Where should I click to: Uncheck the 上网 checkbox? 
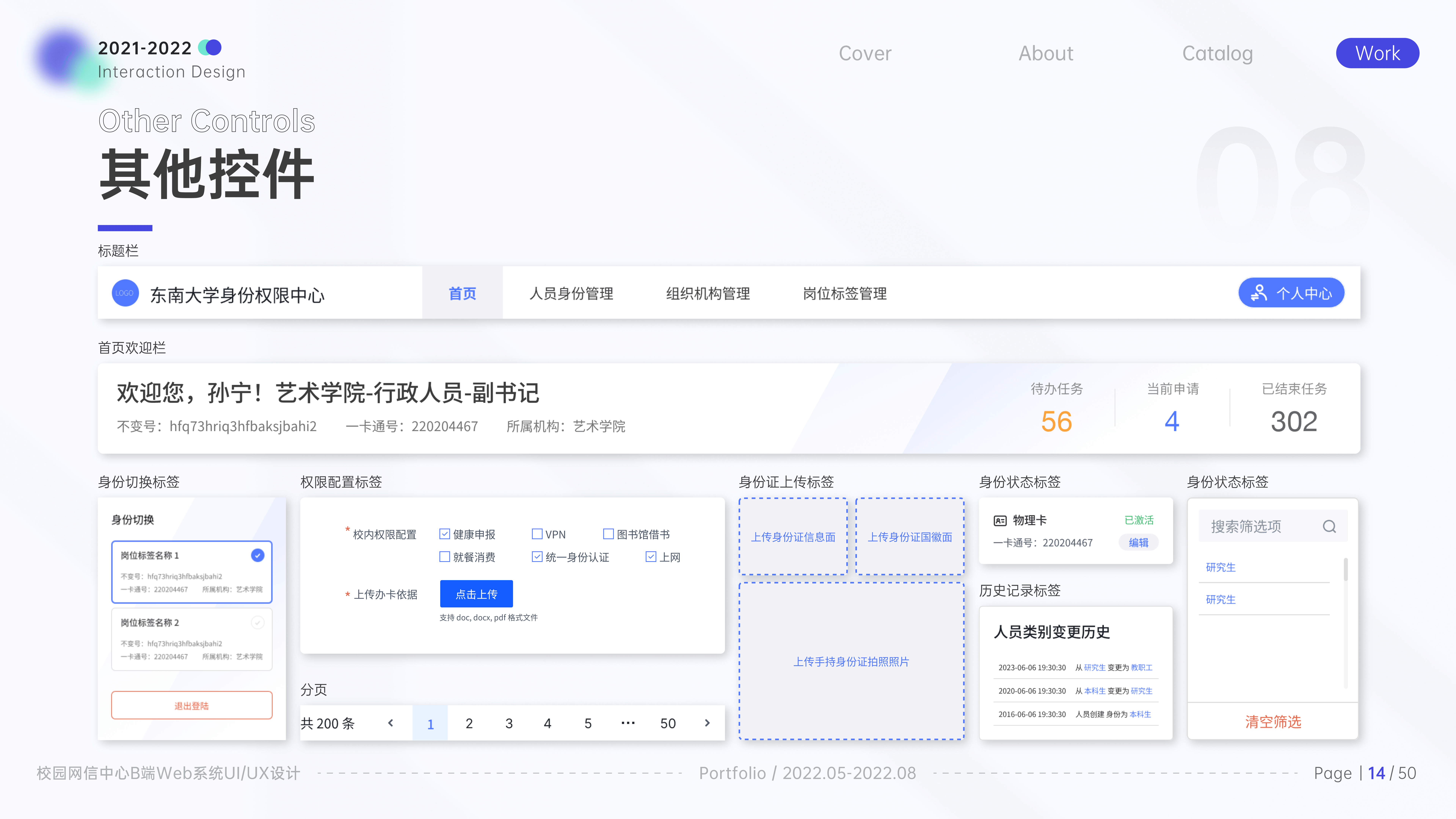651,557
